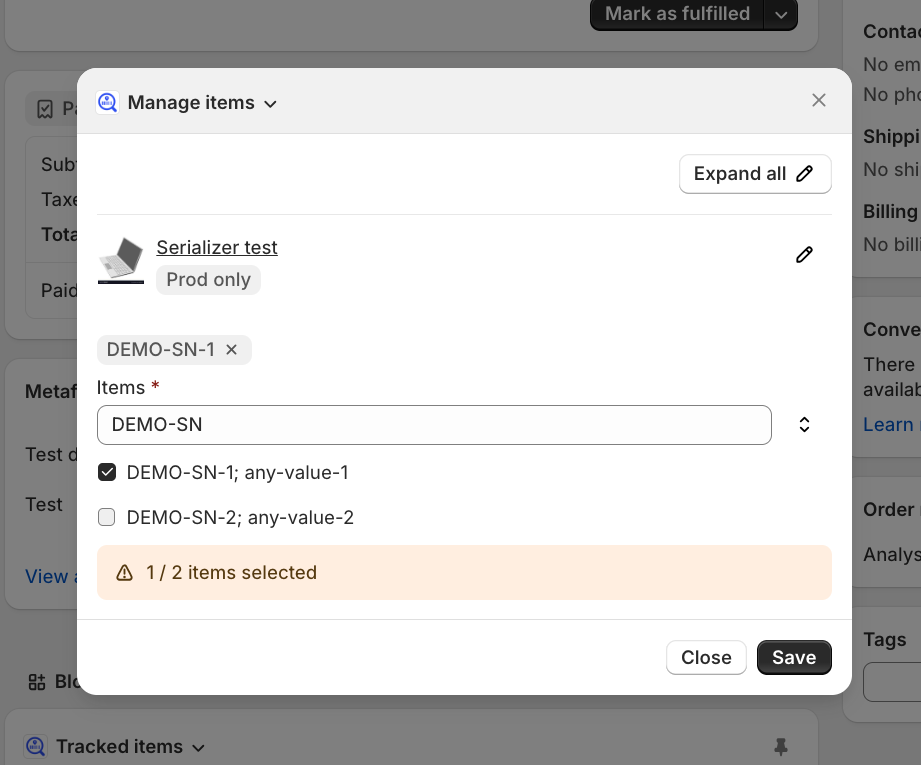Check the DEMO-SN-2; any-value-2 checkbox
921x765 pixels.
(x=107, y=517)
